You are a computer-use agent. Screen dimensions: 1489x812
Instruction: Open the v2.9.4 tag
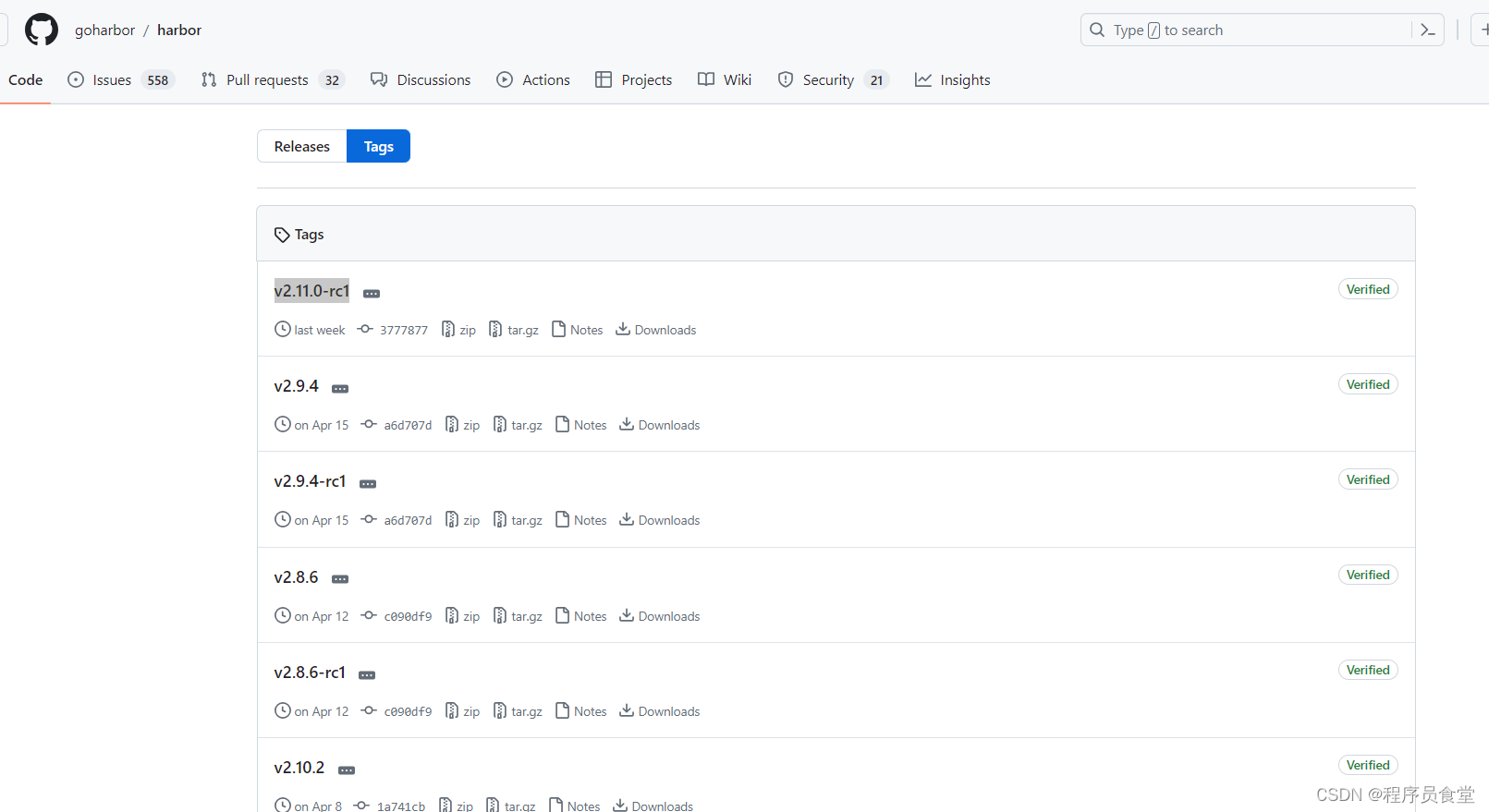pos(296,386)
